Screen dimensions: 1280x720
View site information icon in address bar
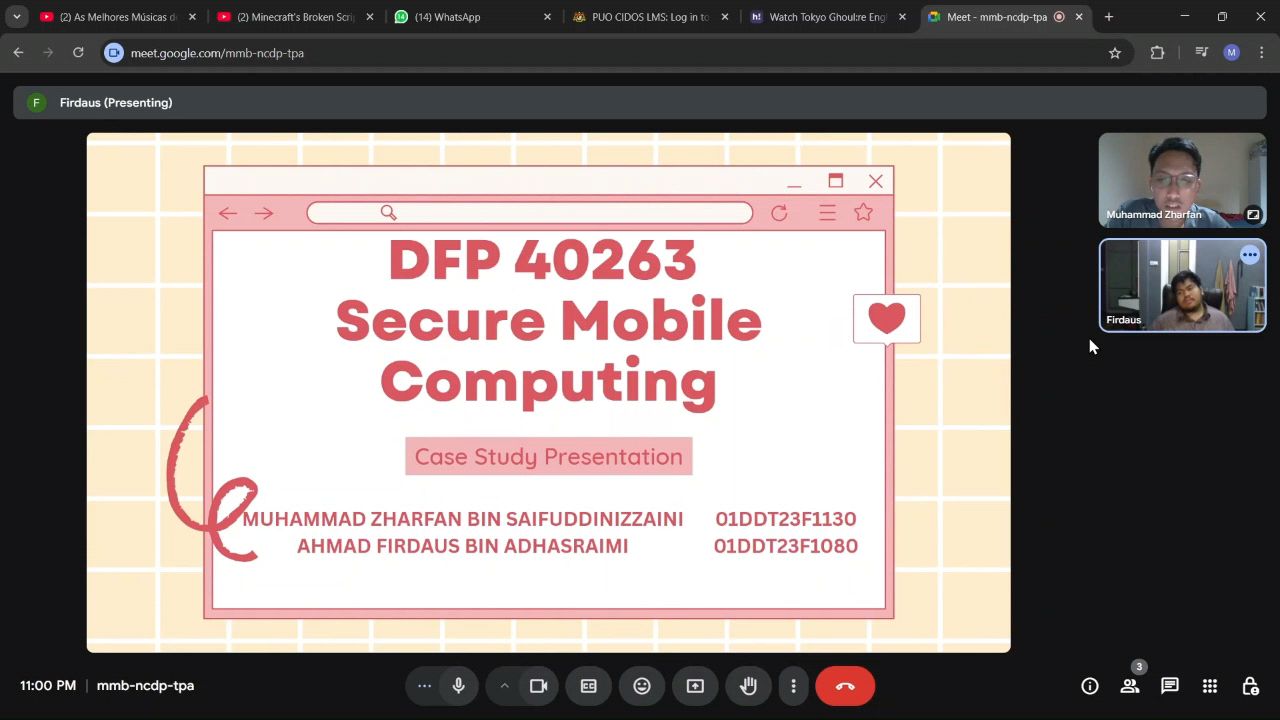114,53
